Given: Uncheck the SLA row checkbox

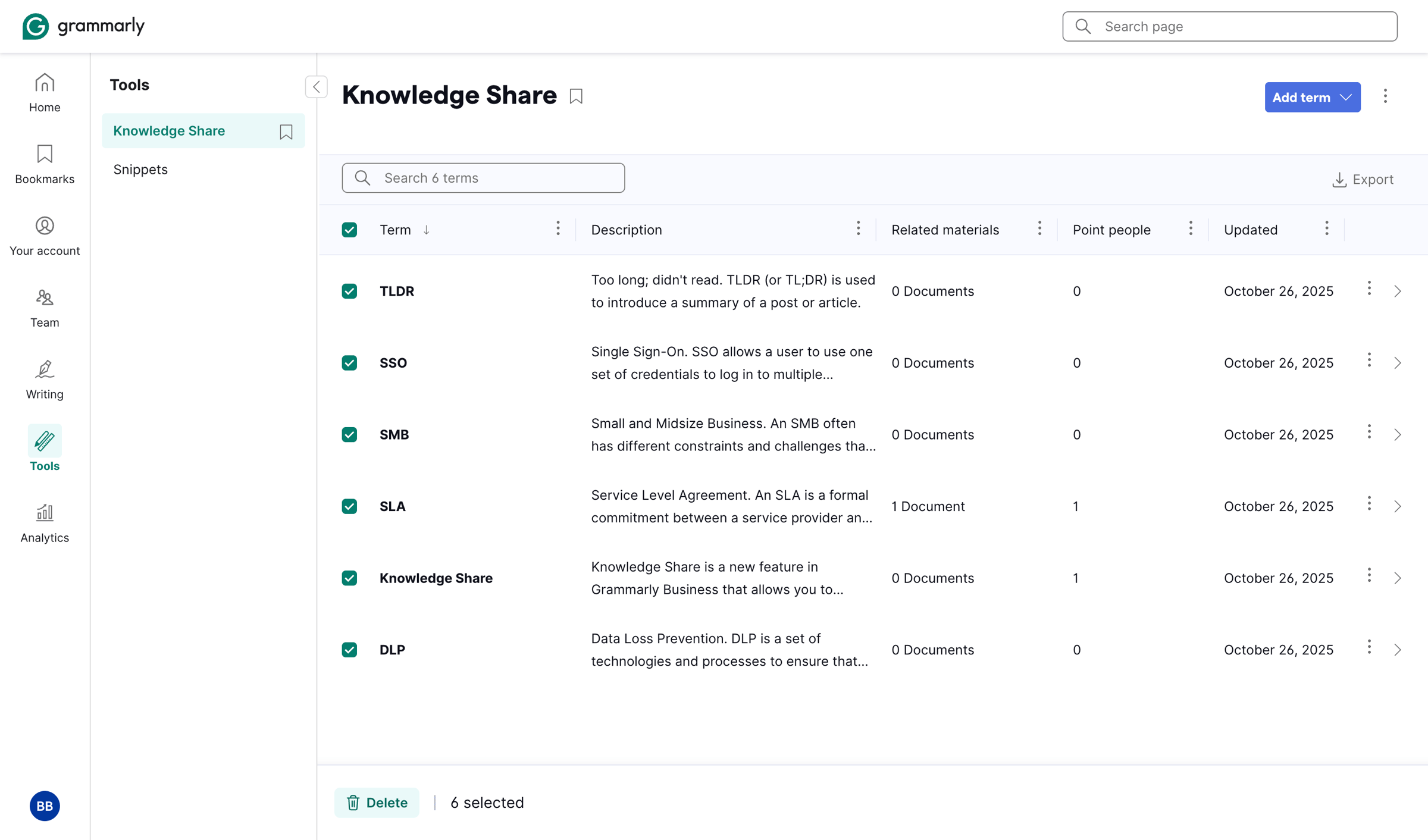Looking at the screenshot, I should pyautogui.click(x=349, y=506).
